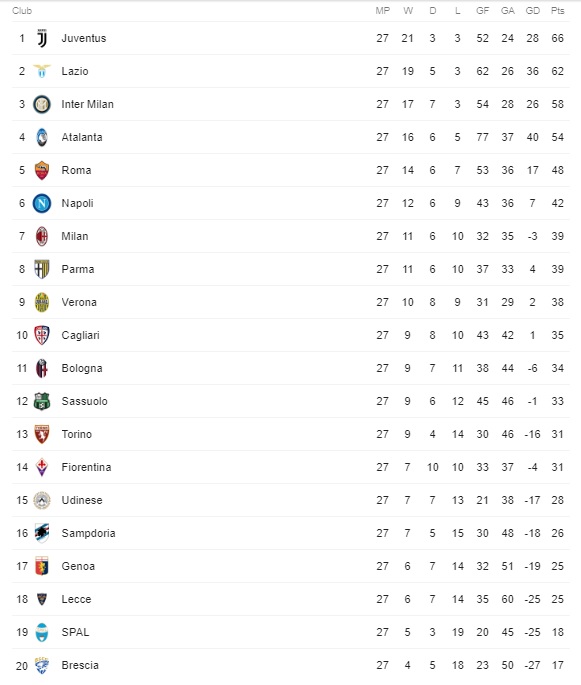Open the Verona team name link

(79, 302)
